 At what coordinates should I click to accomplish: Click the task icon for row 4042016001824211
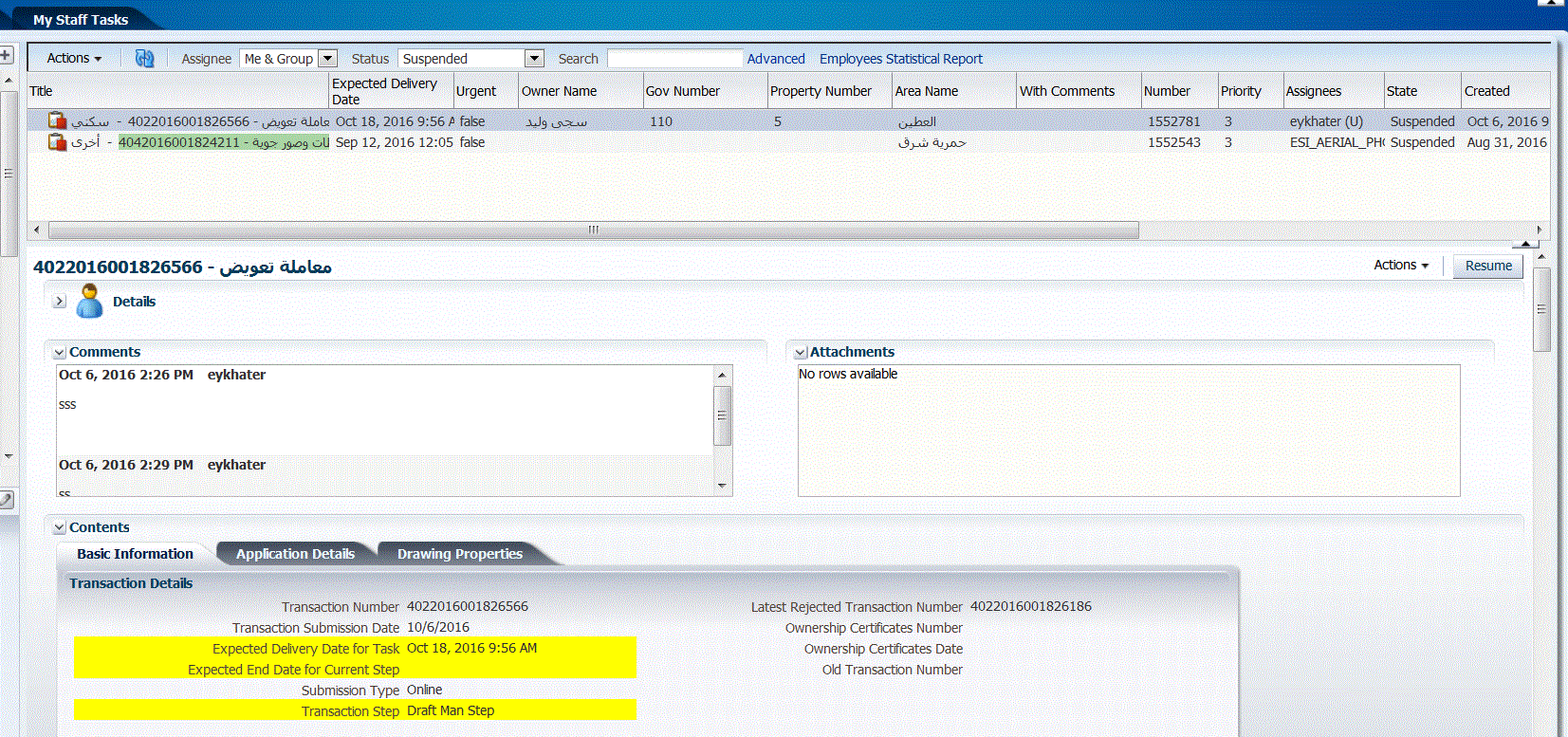coord(57,142)
